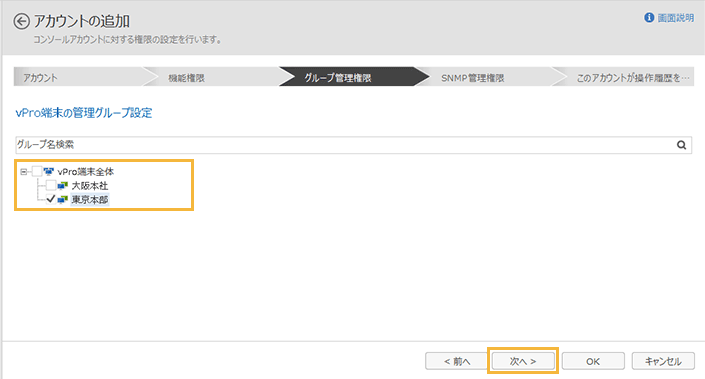The width and height of the screenshot is (705, 379).
Task: Focus the グループ名検索 search field
Action: (x=345, y=145)
